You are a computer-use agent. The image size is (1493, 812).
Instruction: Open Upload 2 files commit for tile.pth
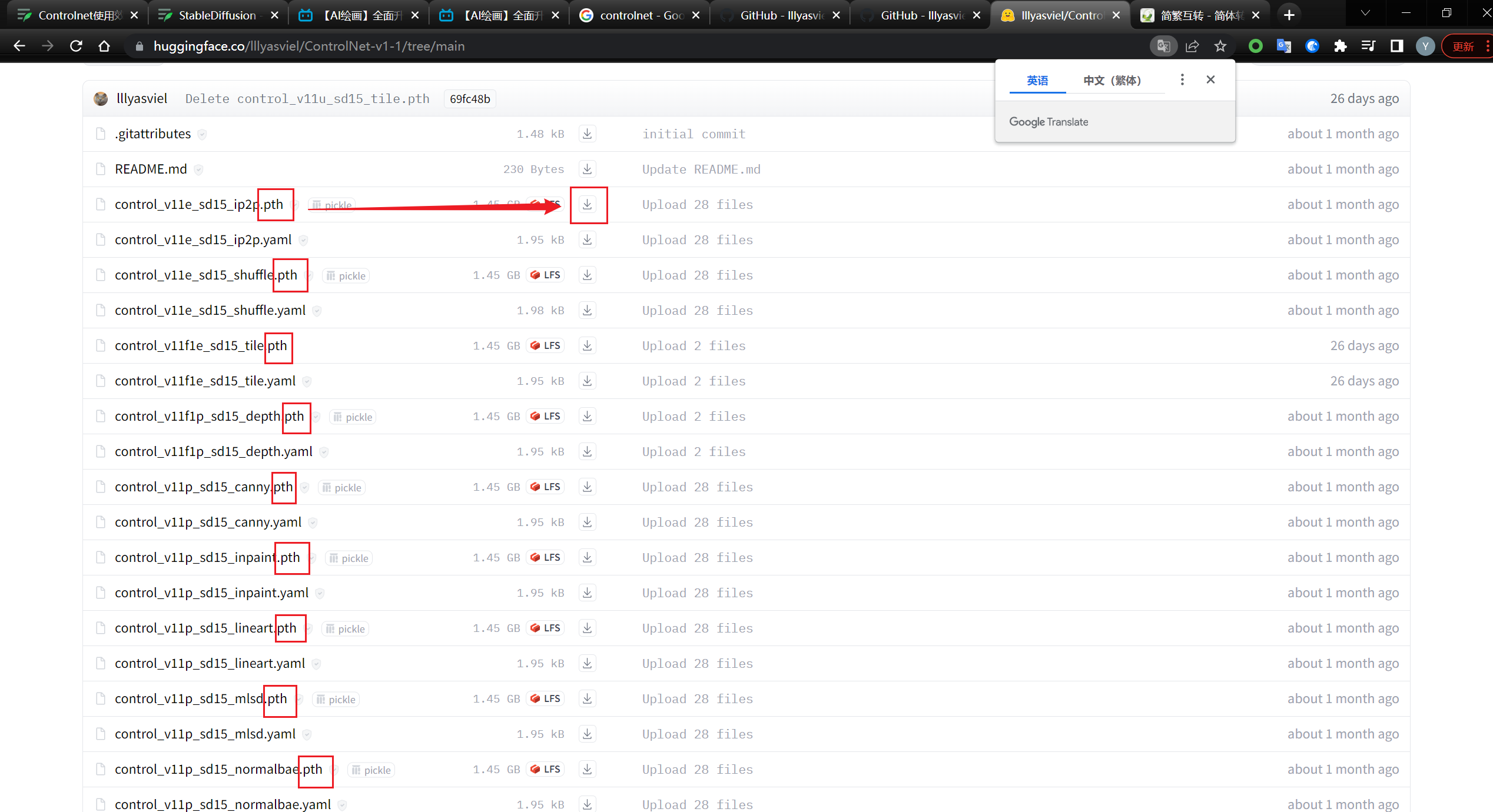click(x=694, y=346)
